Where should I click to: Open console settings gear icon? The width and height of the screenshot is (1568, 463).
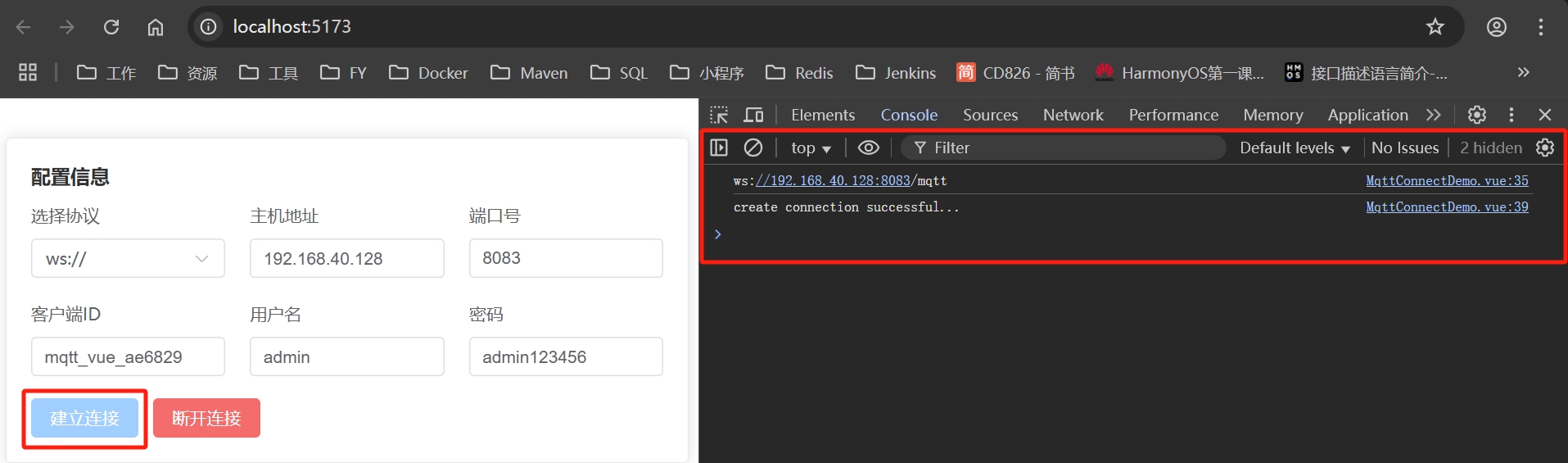1545,148
